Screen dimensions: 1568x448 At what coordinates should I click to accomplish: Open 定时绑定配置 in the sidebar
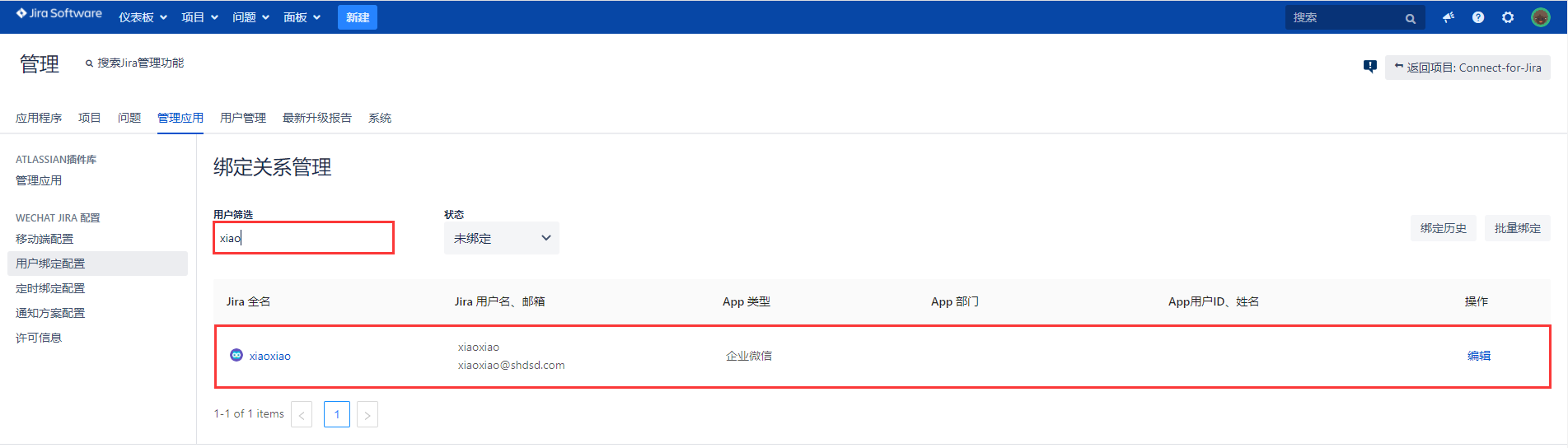(x=50, y=288)
